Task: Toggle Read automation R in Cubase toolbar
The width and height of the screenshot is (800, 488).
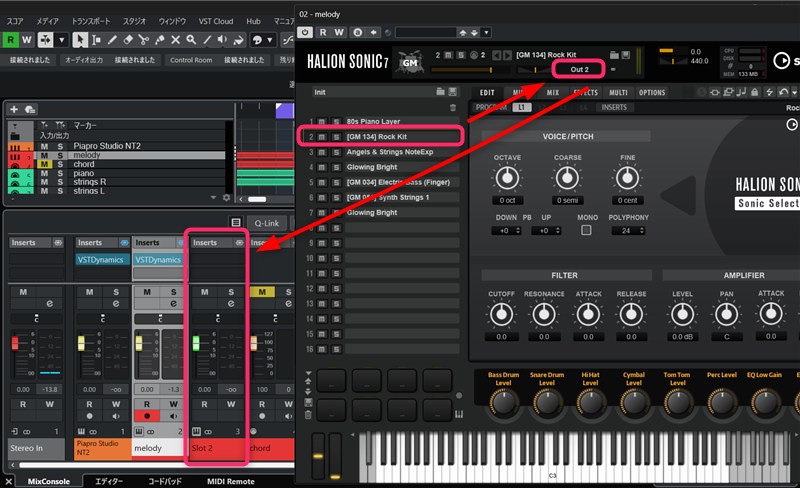Action: [11, 39]
